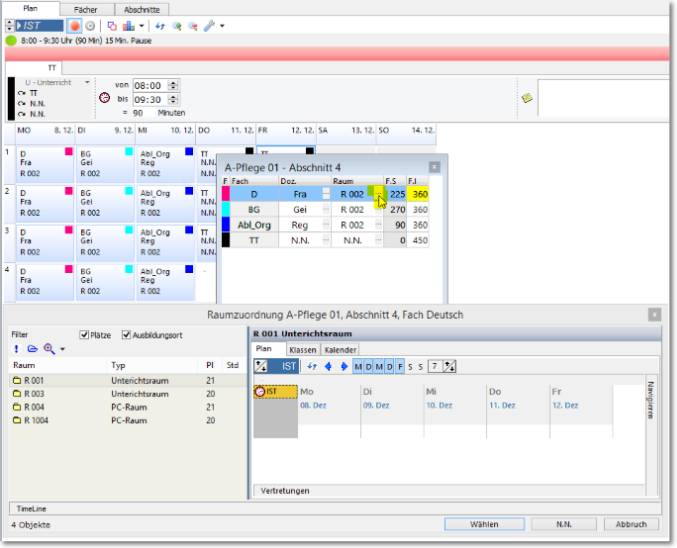Screen dimensions: 677x548
Task: Click the magenta color swatch for subject D
Action: (226, 194)
